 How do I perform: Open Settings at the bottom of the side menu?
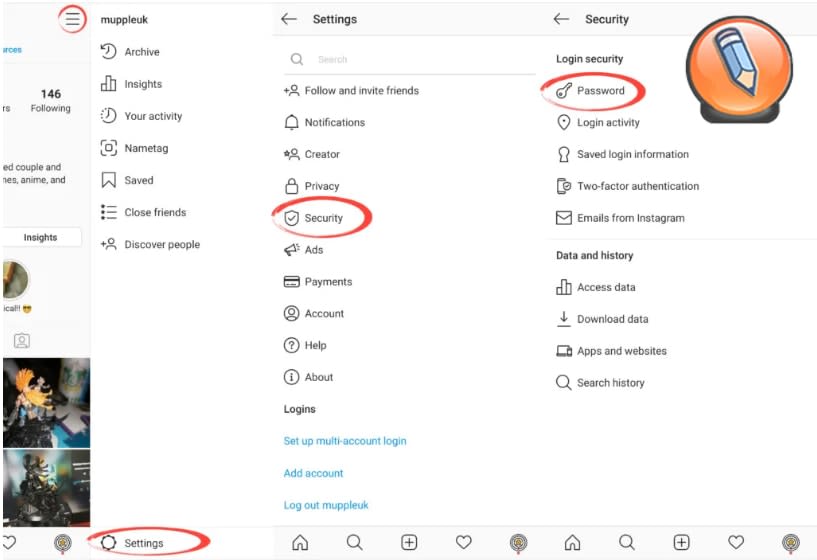click(132, 543)
